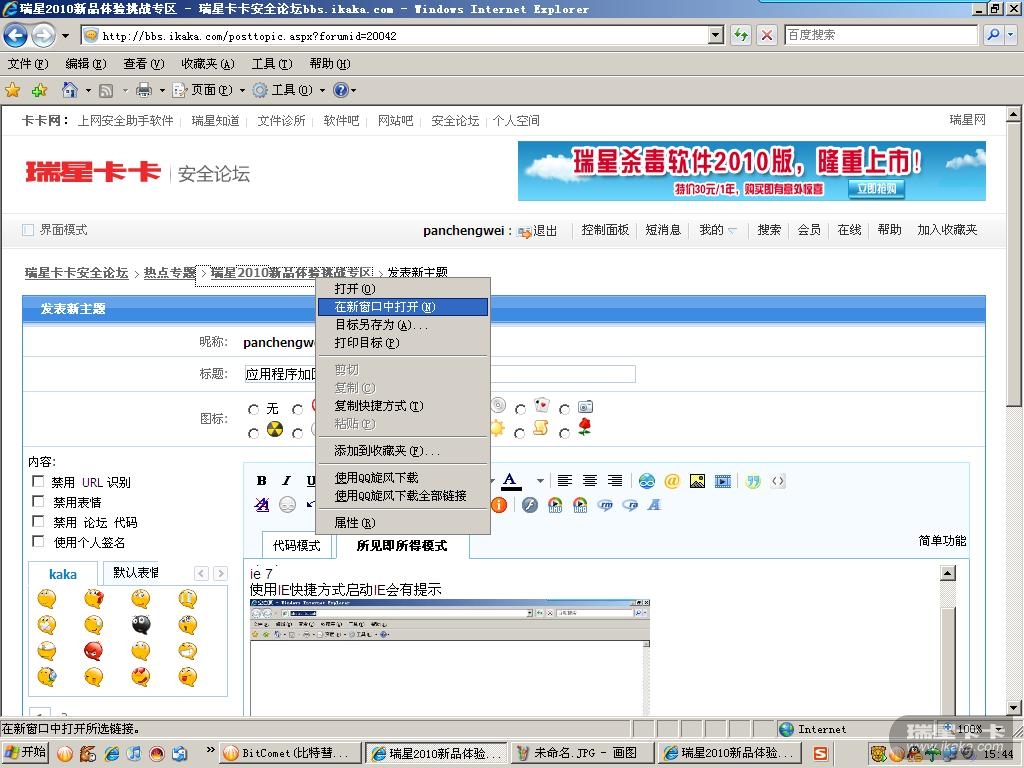Click the 标题 subject input field

pyautogui.click(x=440, y=374)
